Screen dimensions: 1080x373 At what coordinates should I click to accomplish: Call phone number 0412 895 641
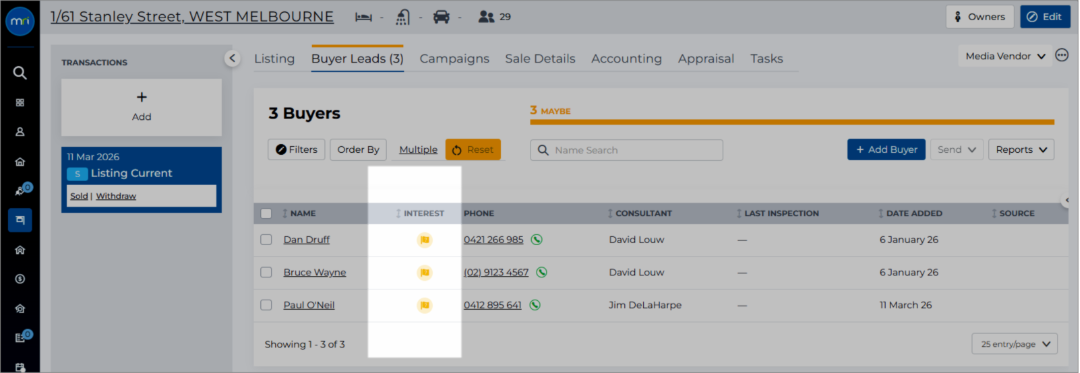[492, 305]
